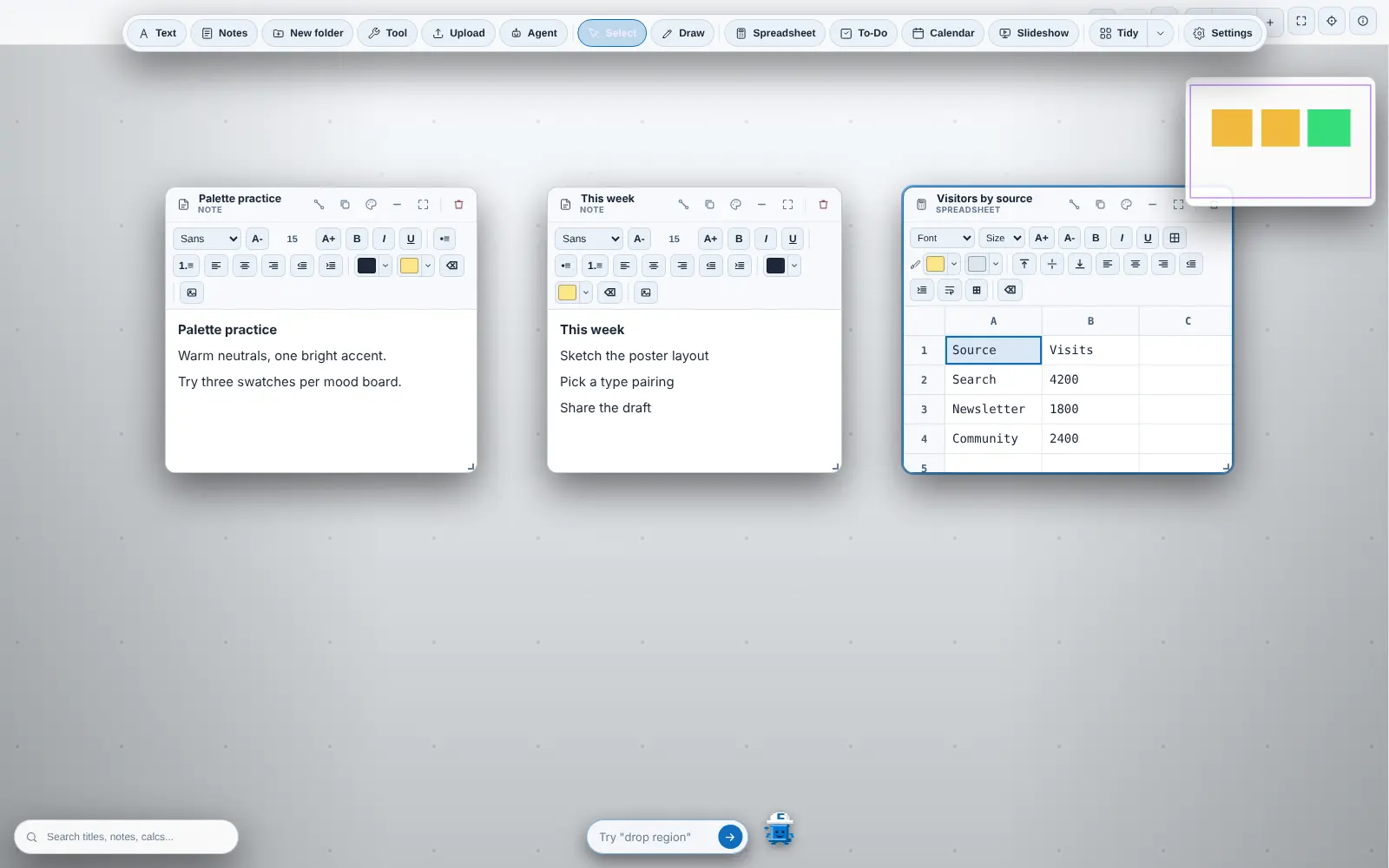This screenshot has width=1389, height=868.
Task: Pick dark text color swatch in Palette practice
Action: coord(367,266)
